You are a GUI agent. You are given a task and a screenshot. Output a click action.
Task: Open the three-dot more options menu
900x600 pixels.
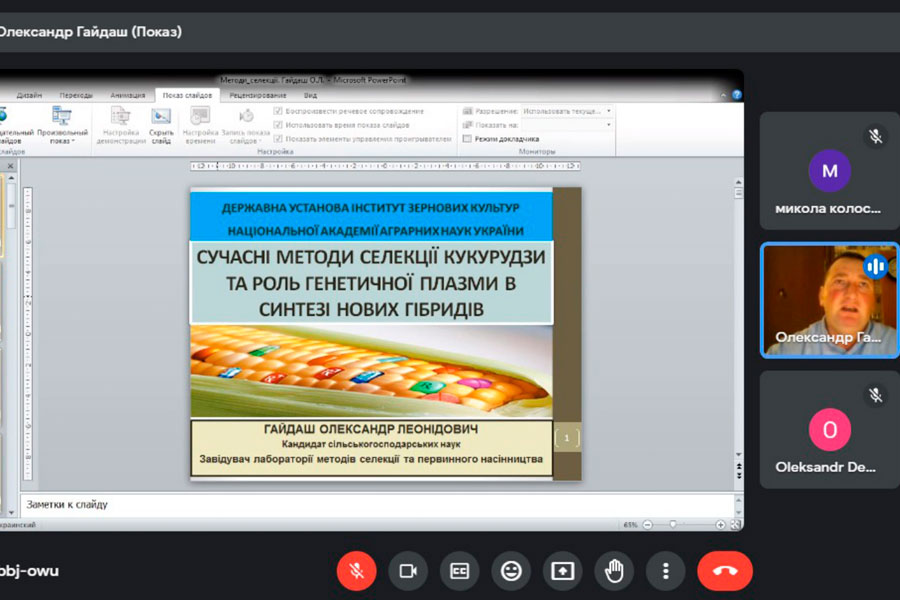[665, 570]
